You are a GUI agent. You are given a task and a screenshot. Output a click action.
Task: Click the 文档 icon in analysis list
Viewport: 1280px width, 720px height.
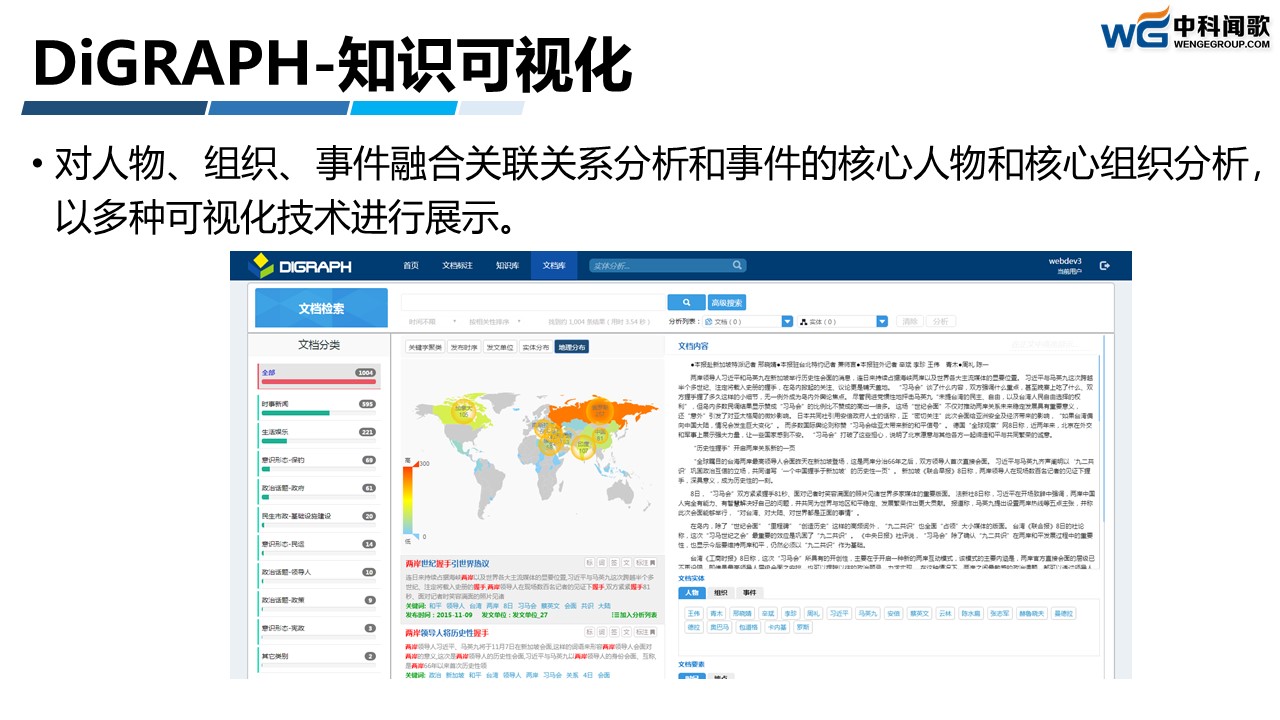[708, 322]
